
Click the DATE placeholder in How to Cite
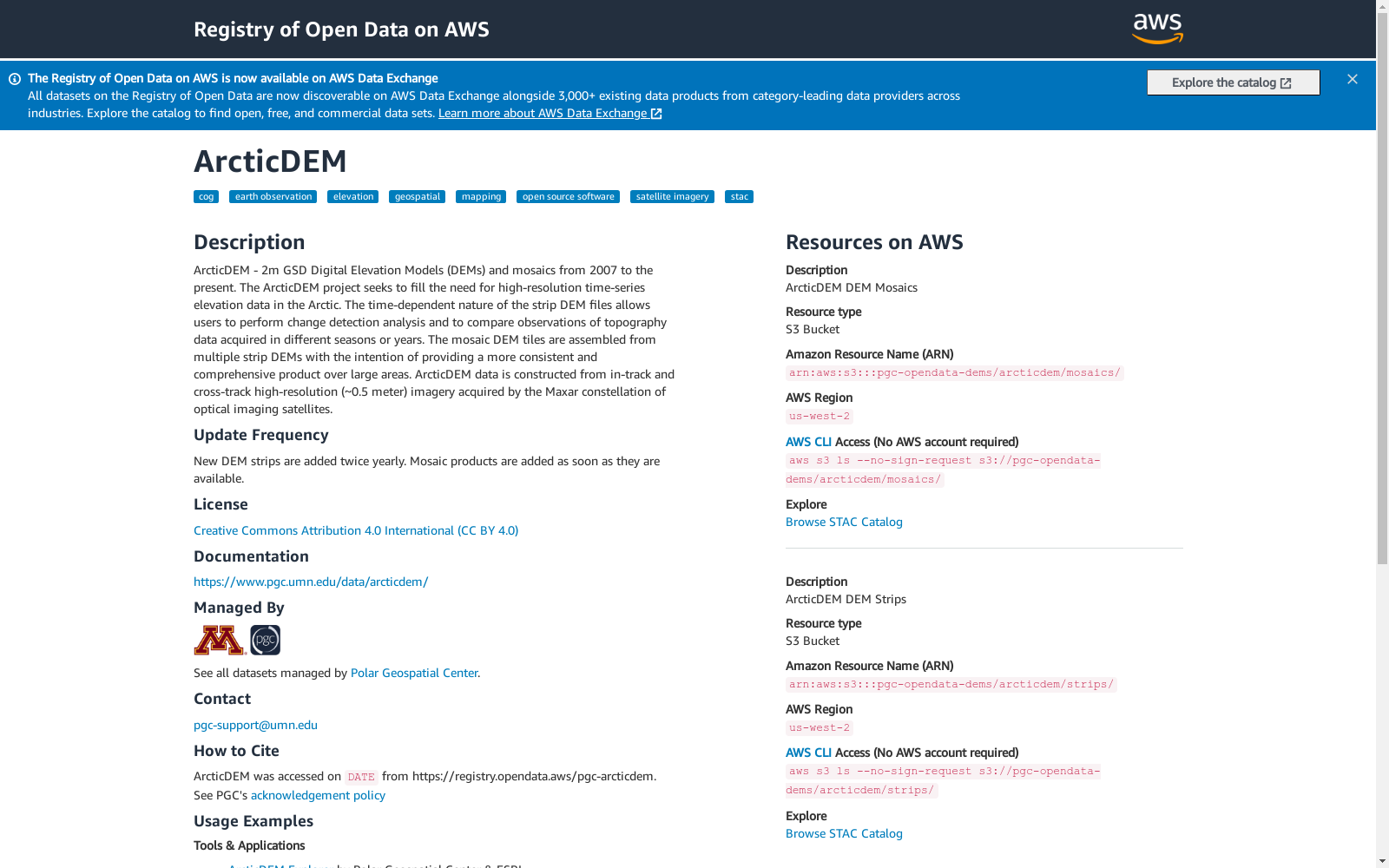point(361,778)
